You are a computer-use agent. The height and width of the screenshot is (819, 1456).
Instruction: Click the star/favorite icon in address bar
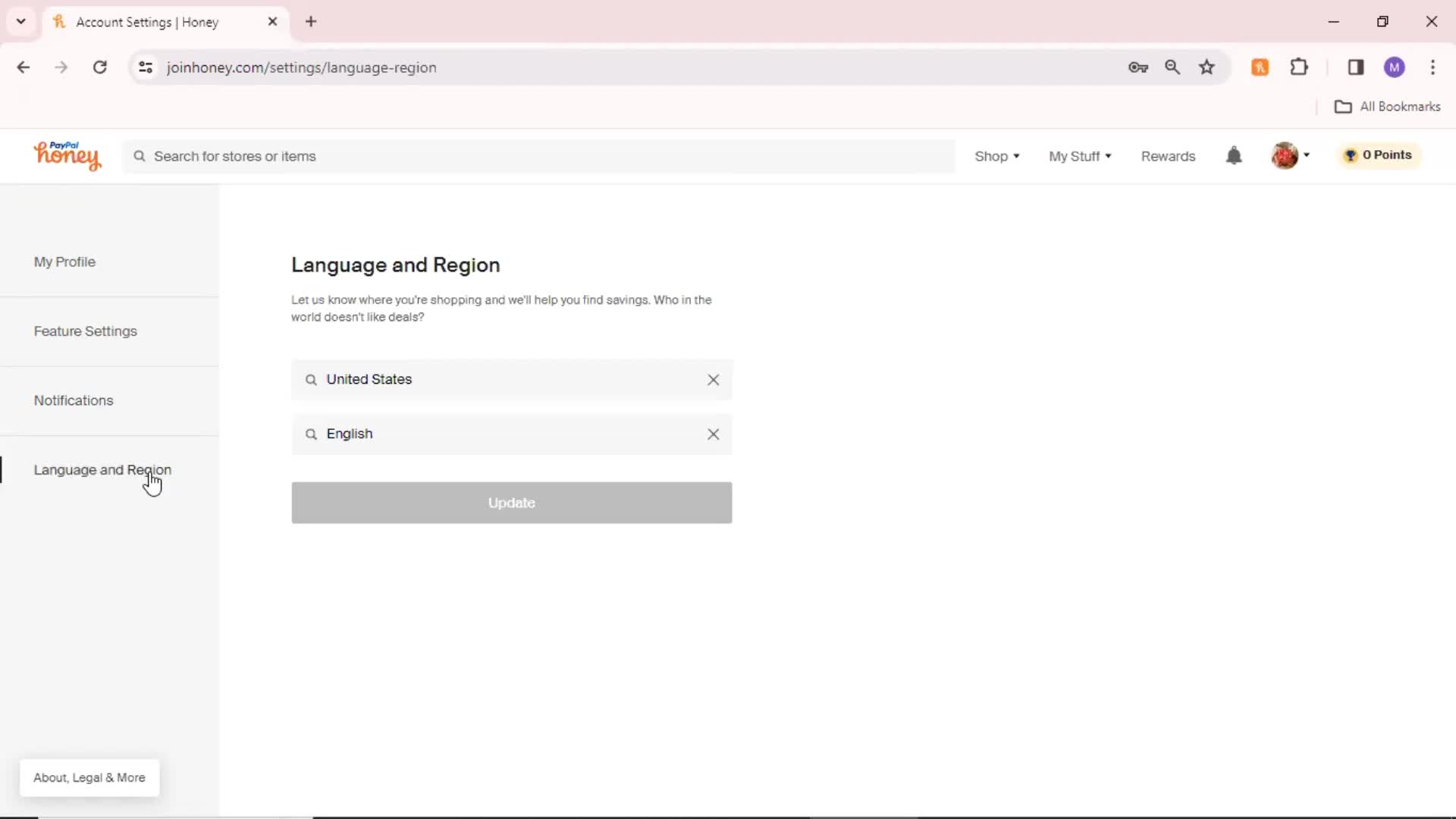pos(1207,67)
